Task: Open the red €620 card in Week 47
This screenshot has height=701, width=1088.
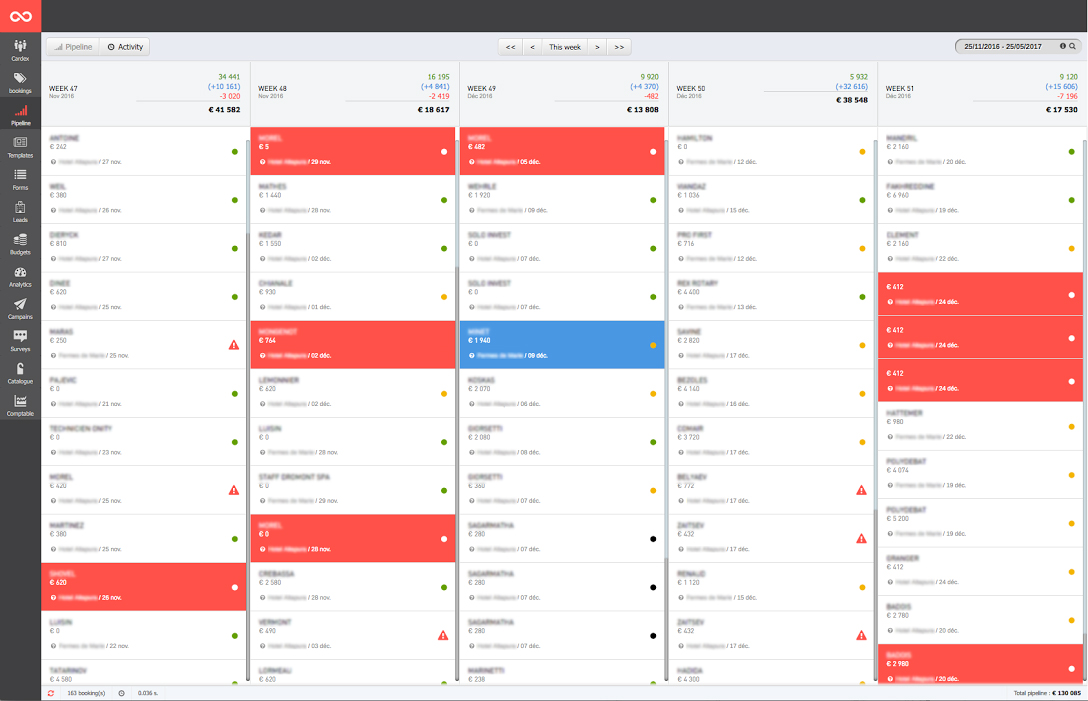Action: pyautogui.click(x=144, y=586)
